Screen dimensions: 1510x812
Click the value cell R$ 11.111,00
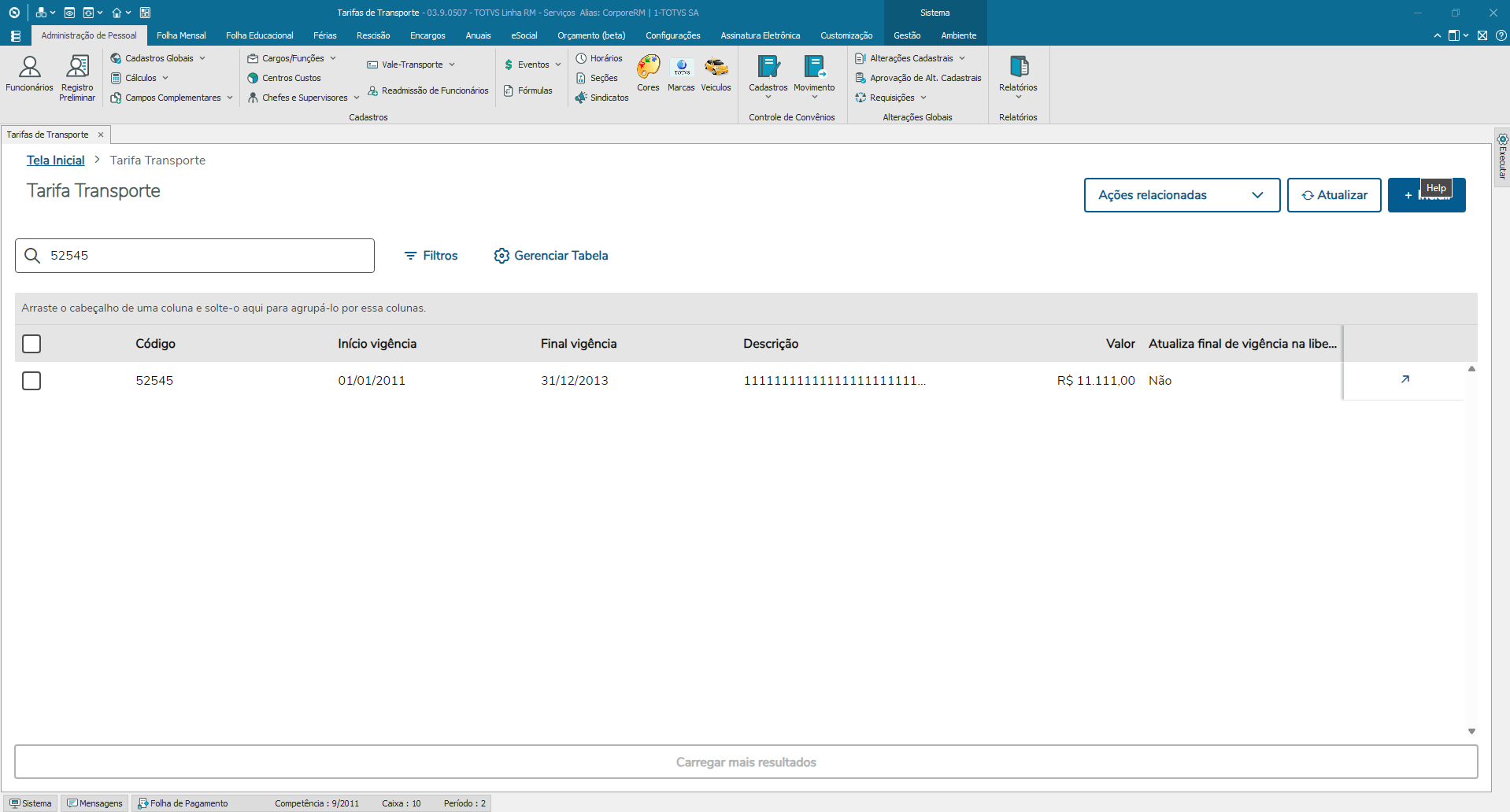[x=1096, y=381]
